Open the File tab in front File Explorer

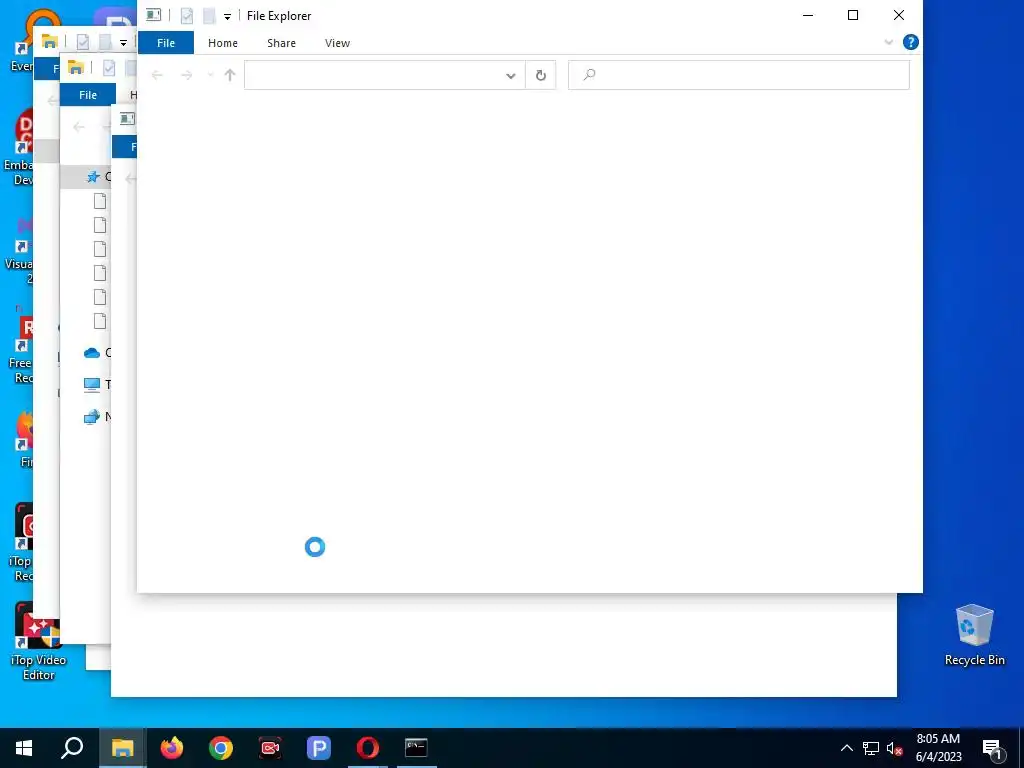(166, 43)
